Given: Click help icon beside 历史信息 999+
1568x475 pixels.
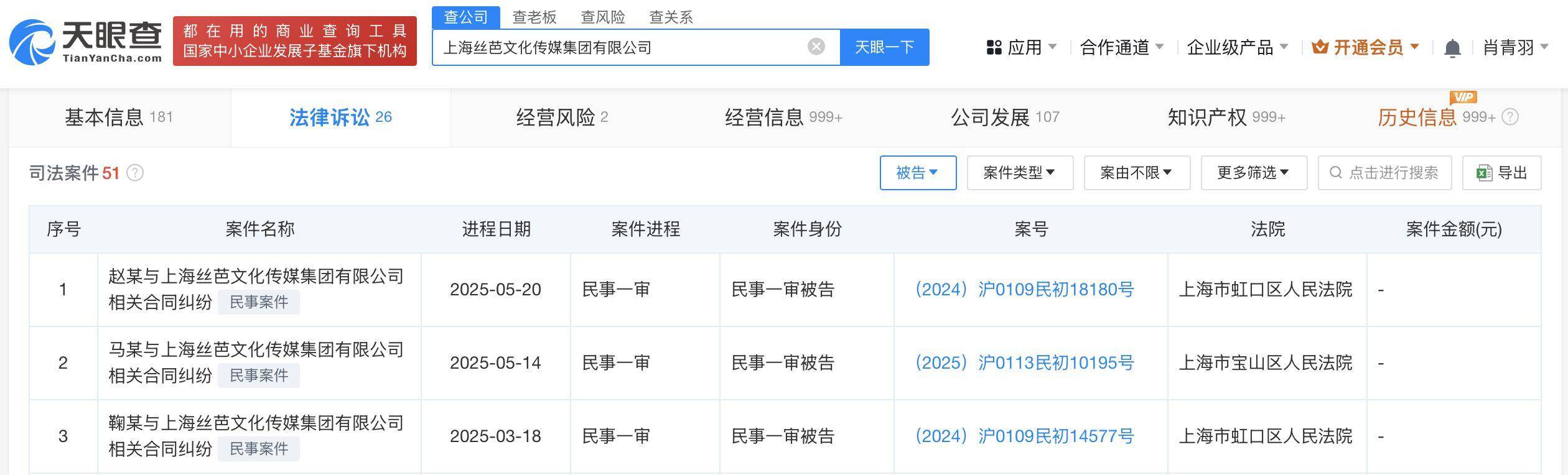Looking at the screenshot, I should coord(1510,117).
